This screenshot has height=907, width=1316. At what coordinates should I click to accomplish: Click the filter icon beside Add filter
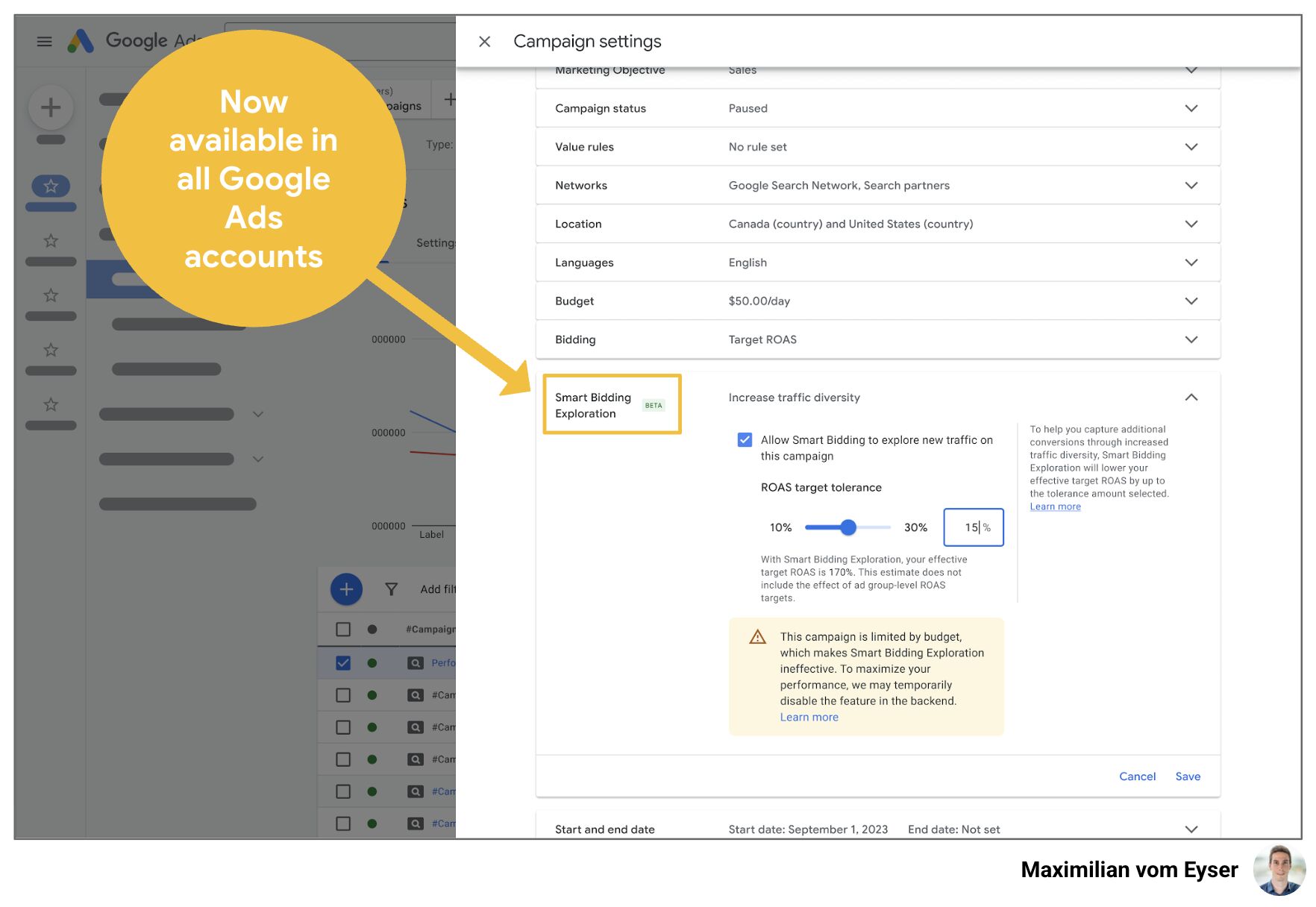391,589
